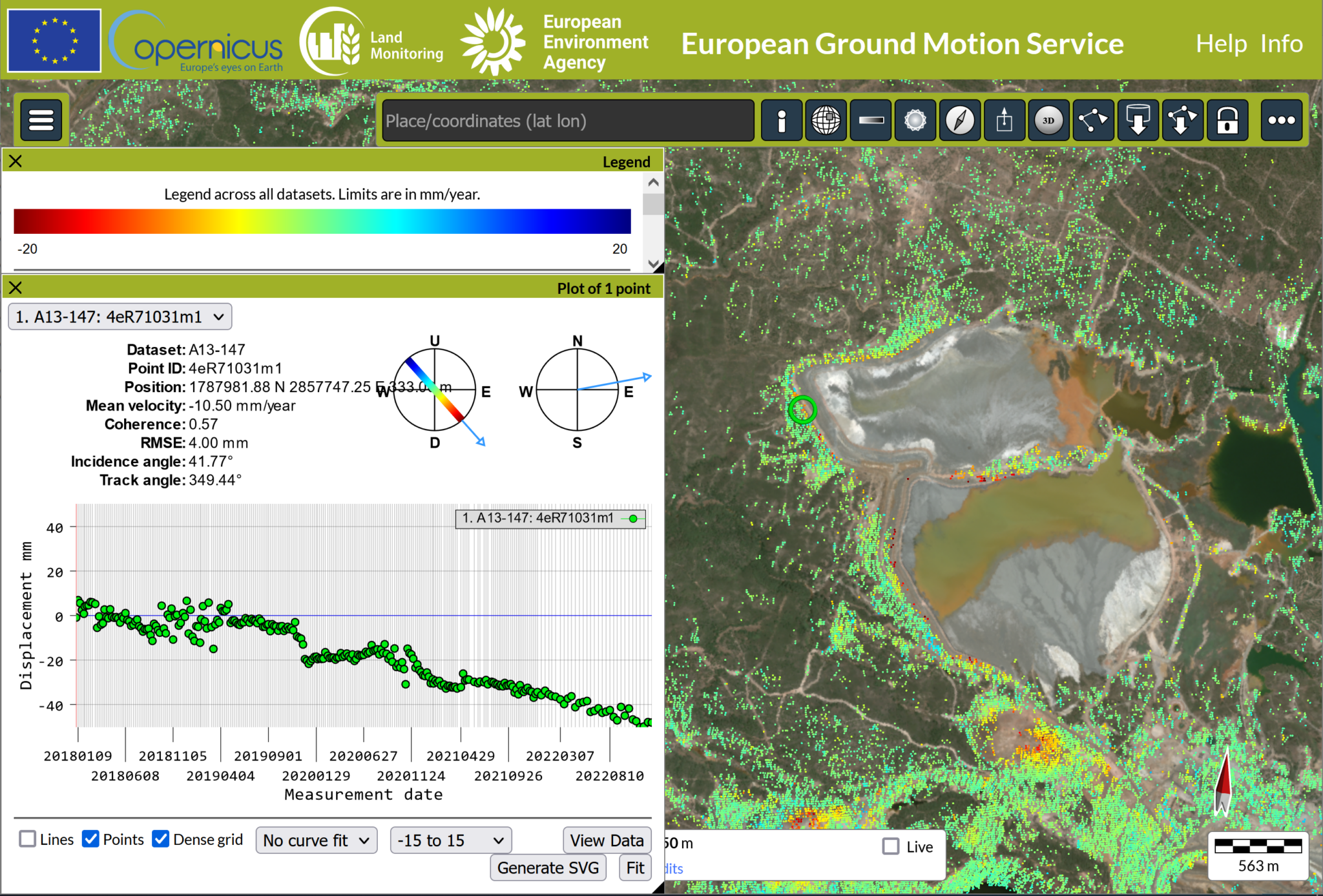The image size is (1323, 896).
Task: Click the velocity legend color bar
Action: [x=322, y=221]
